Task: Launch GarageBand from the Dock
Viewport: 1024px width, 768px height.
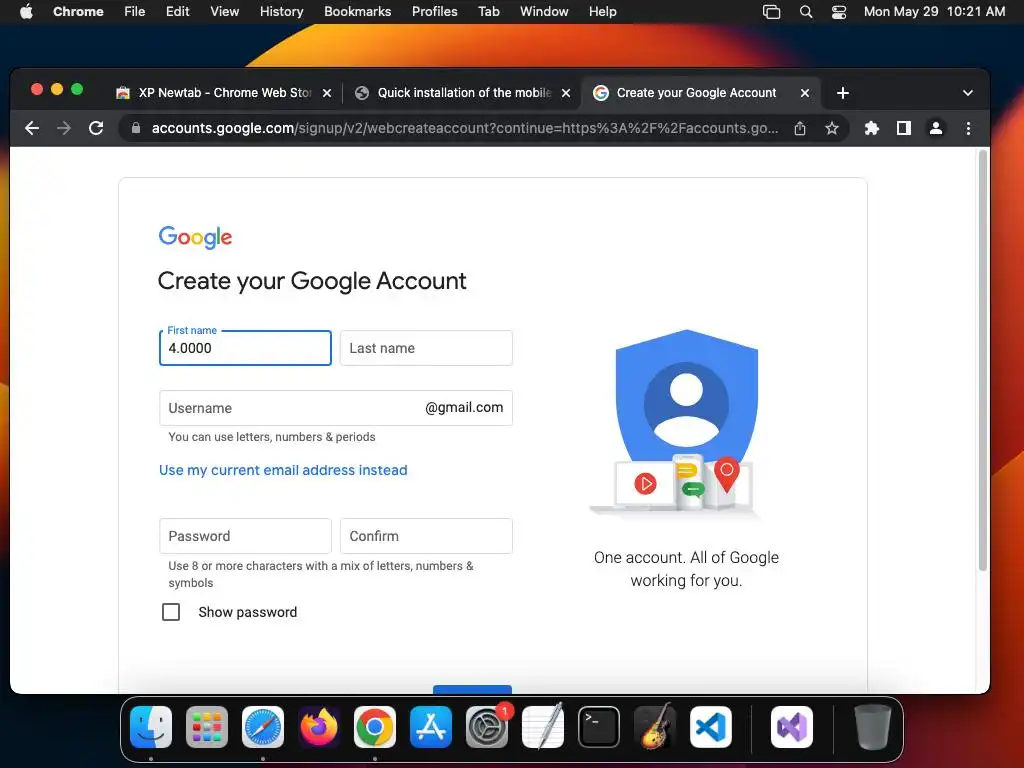Action: pos(655,727)
